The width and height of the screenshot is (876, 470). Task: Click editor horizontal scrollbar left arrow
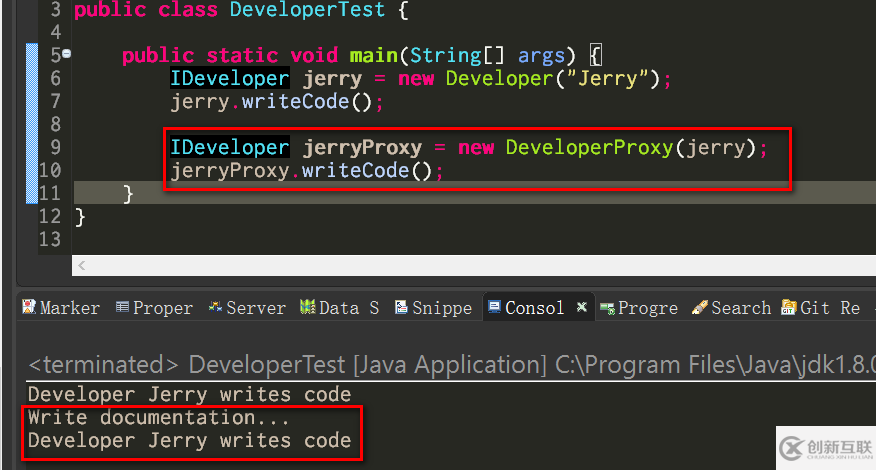coord(82,265)
